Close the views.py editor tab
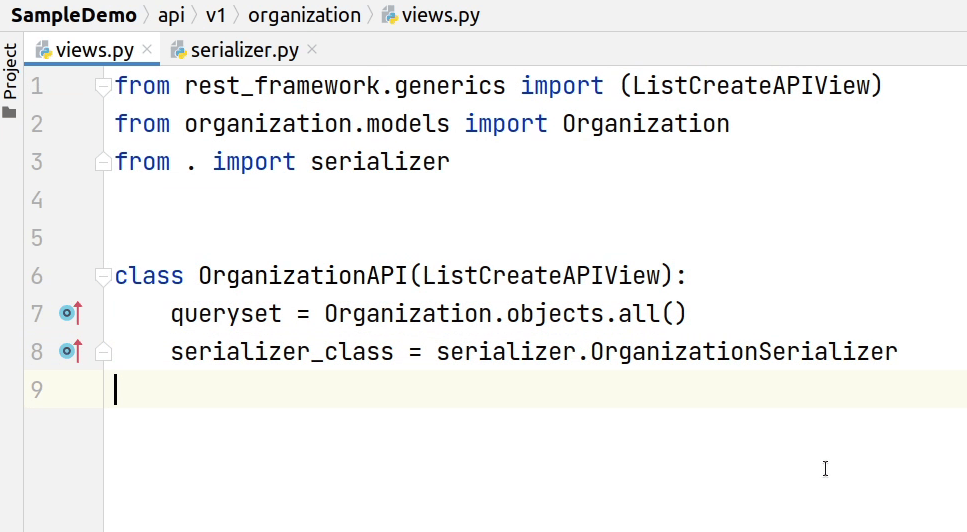Image resolution: width=967 pixels, height=532 pixels. coord(147,49)
